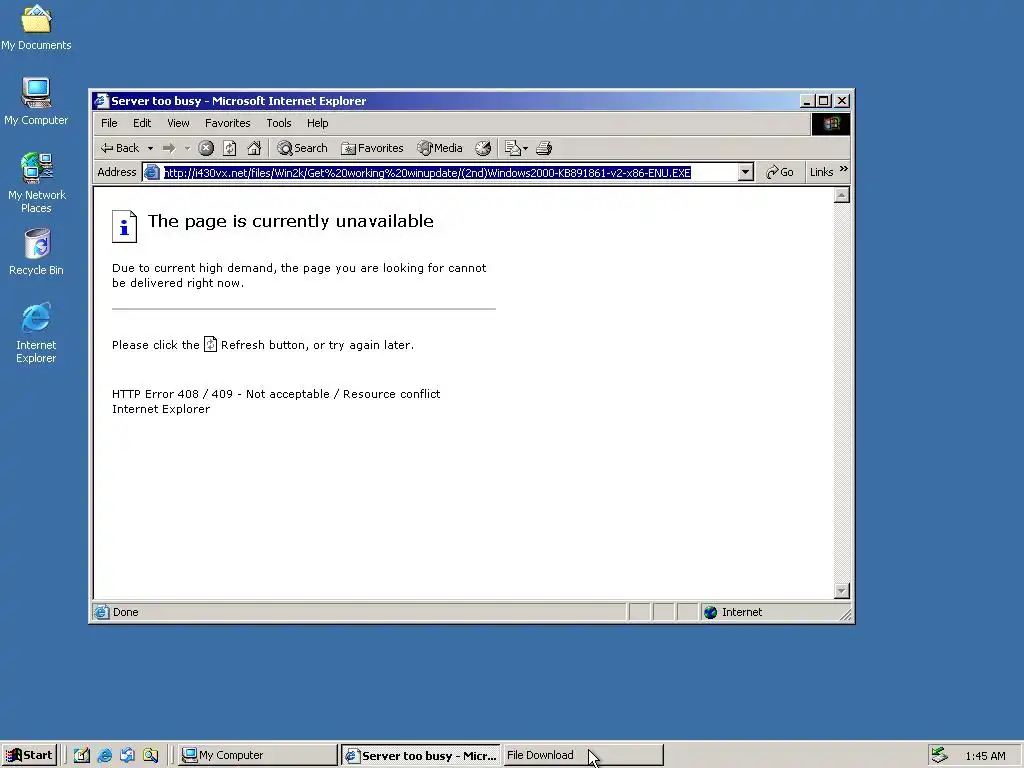This screenshot has height=768, width=1024.
Task: Open the Help menu
Action: coord(317,123)
